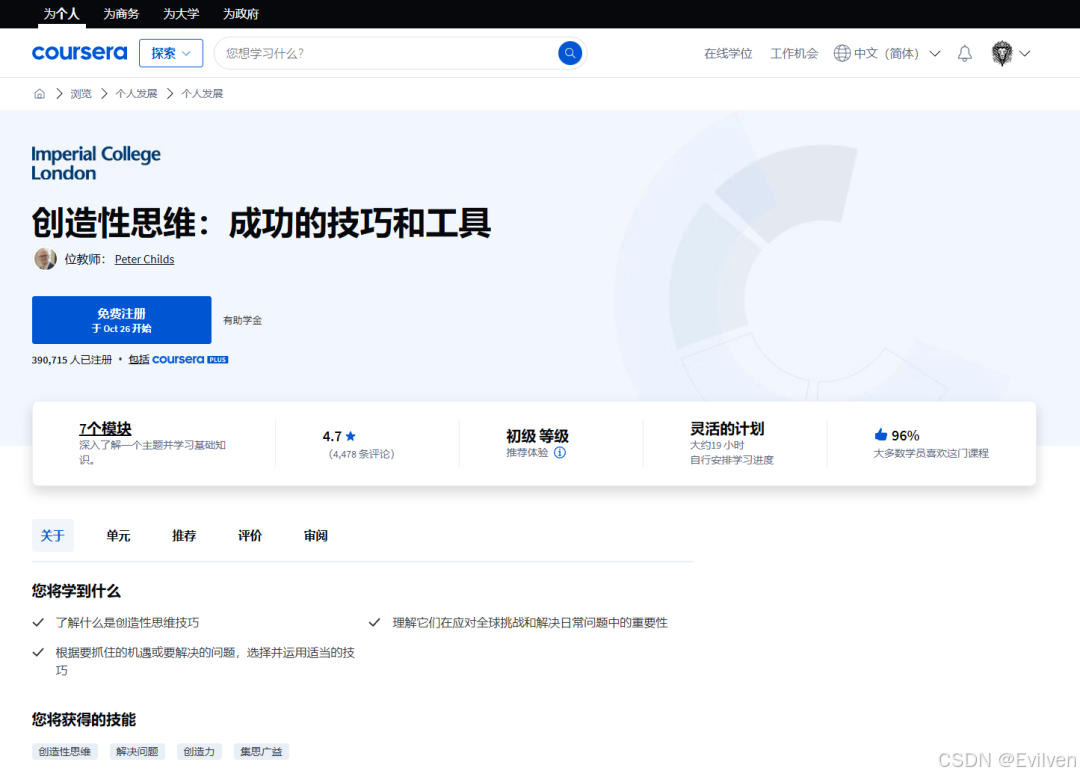Switch to the 评价 tab
1080x777 pixels.
coord(250,536)
